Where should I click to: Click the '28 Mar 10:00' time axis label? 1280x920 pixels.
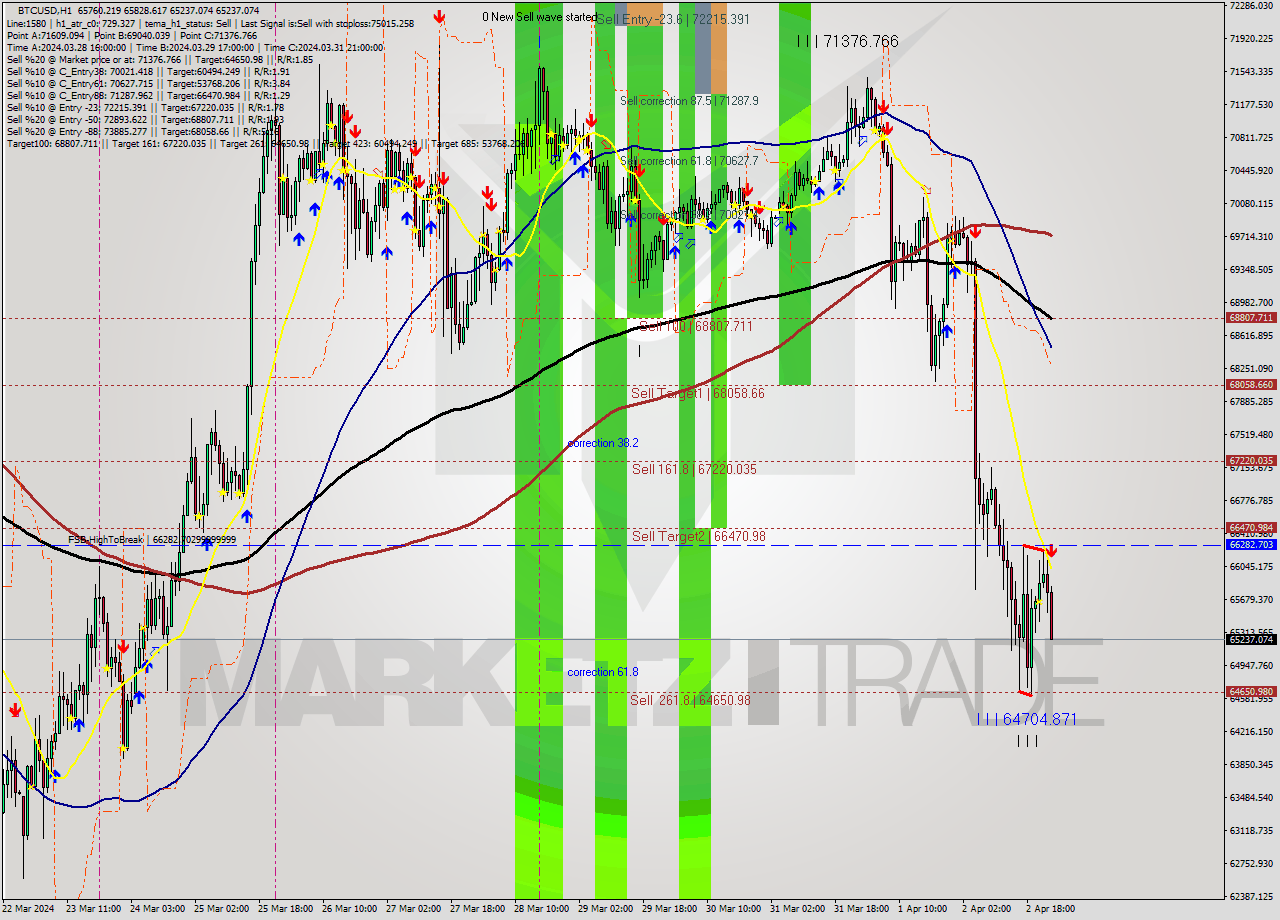pos(541,909)
